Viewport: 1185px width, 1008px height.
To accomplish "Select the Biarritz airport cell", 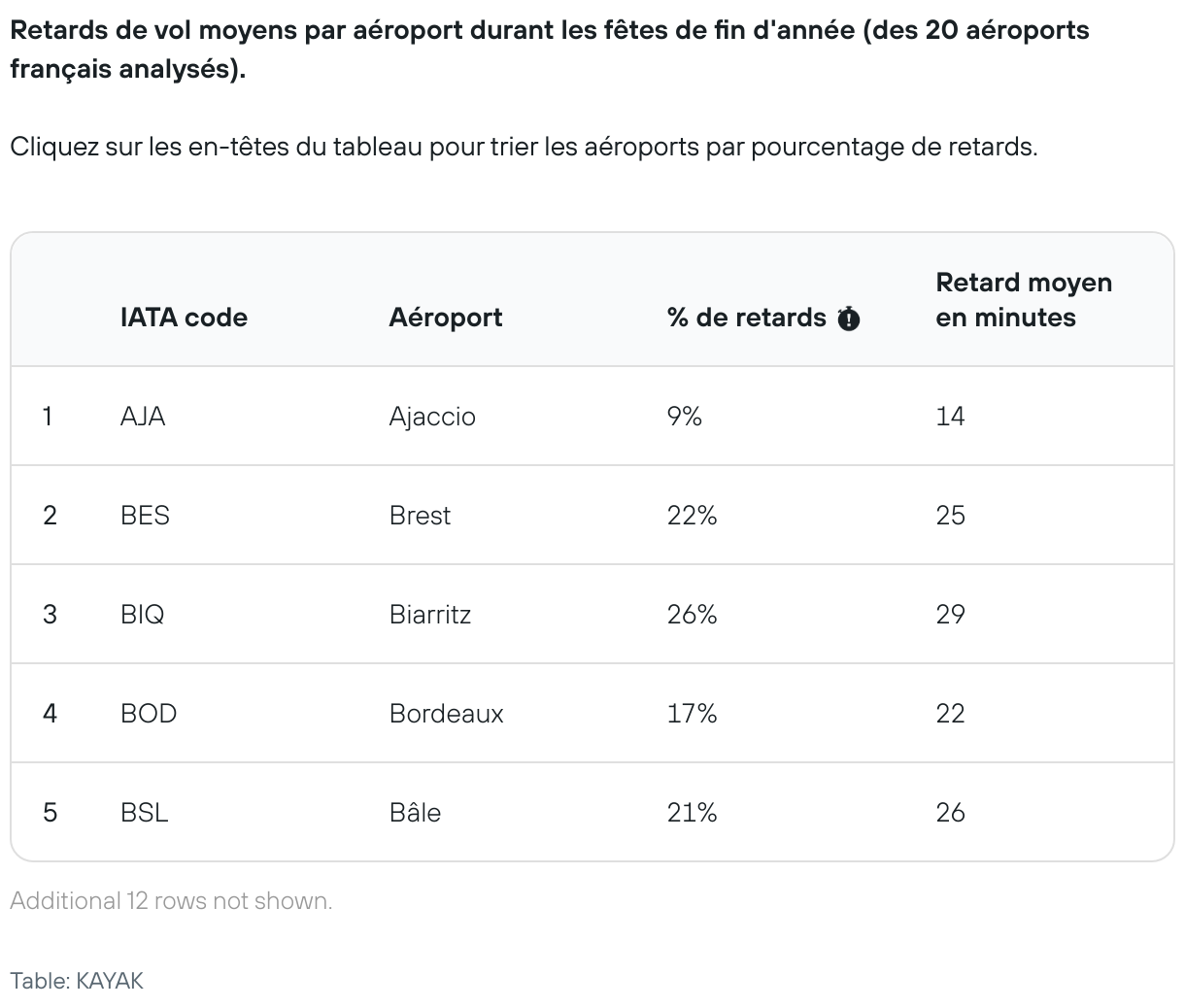I will [x=429, y=615].
